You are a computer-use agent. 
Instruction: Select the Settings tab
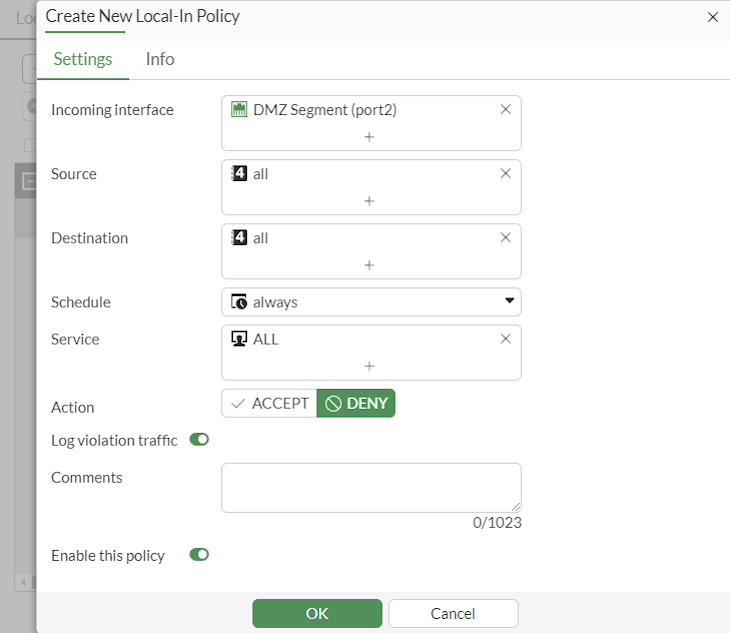[83, 59]
